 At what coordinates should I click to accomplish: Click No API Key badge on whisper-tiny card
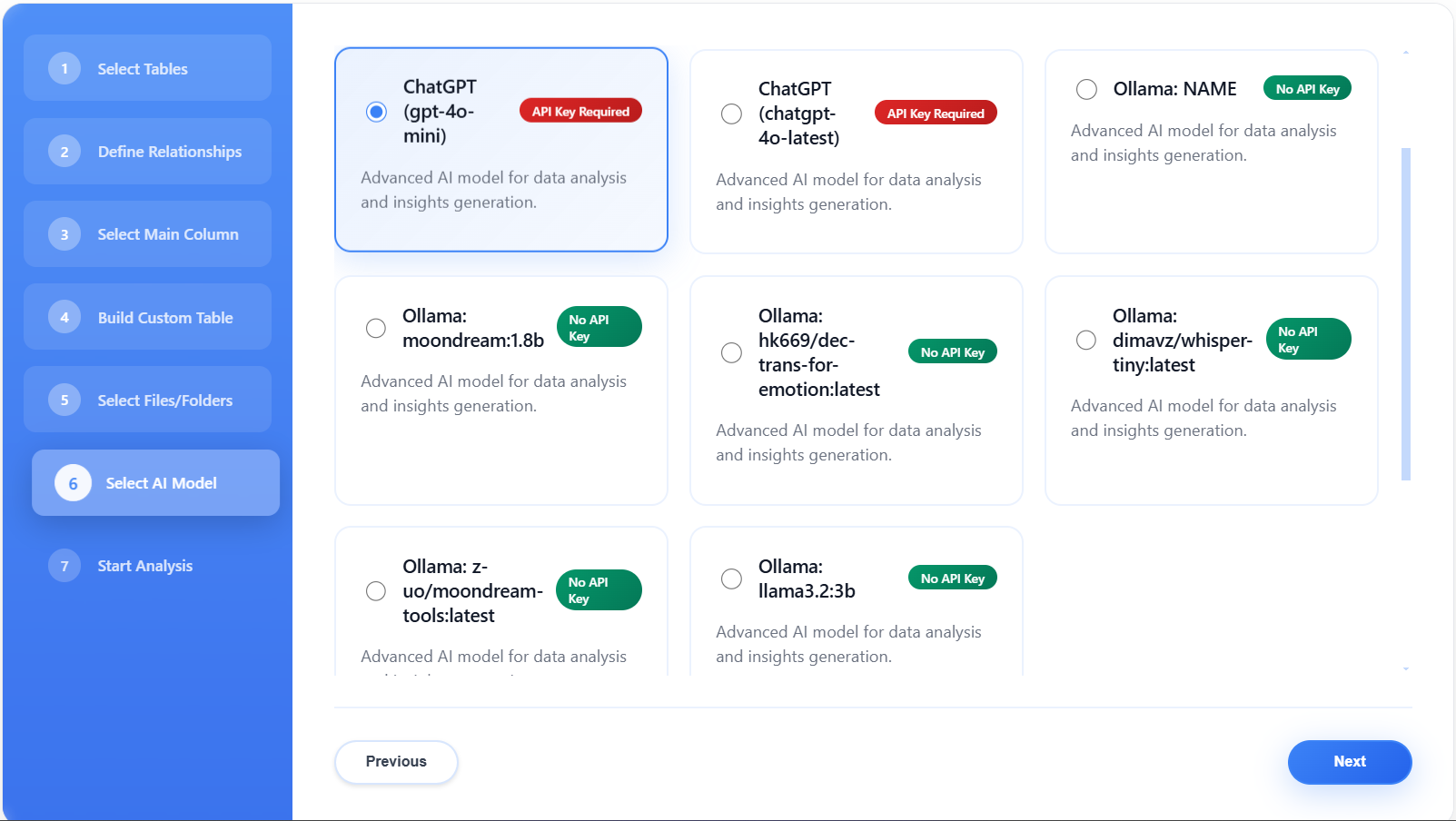[1308, 340]
